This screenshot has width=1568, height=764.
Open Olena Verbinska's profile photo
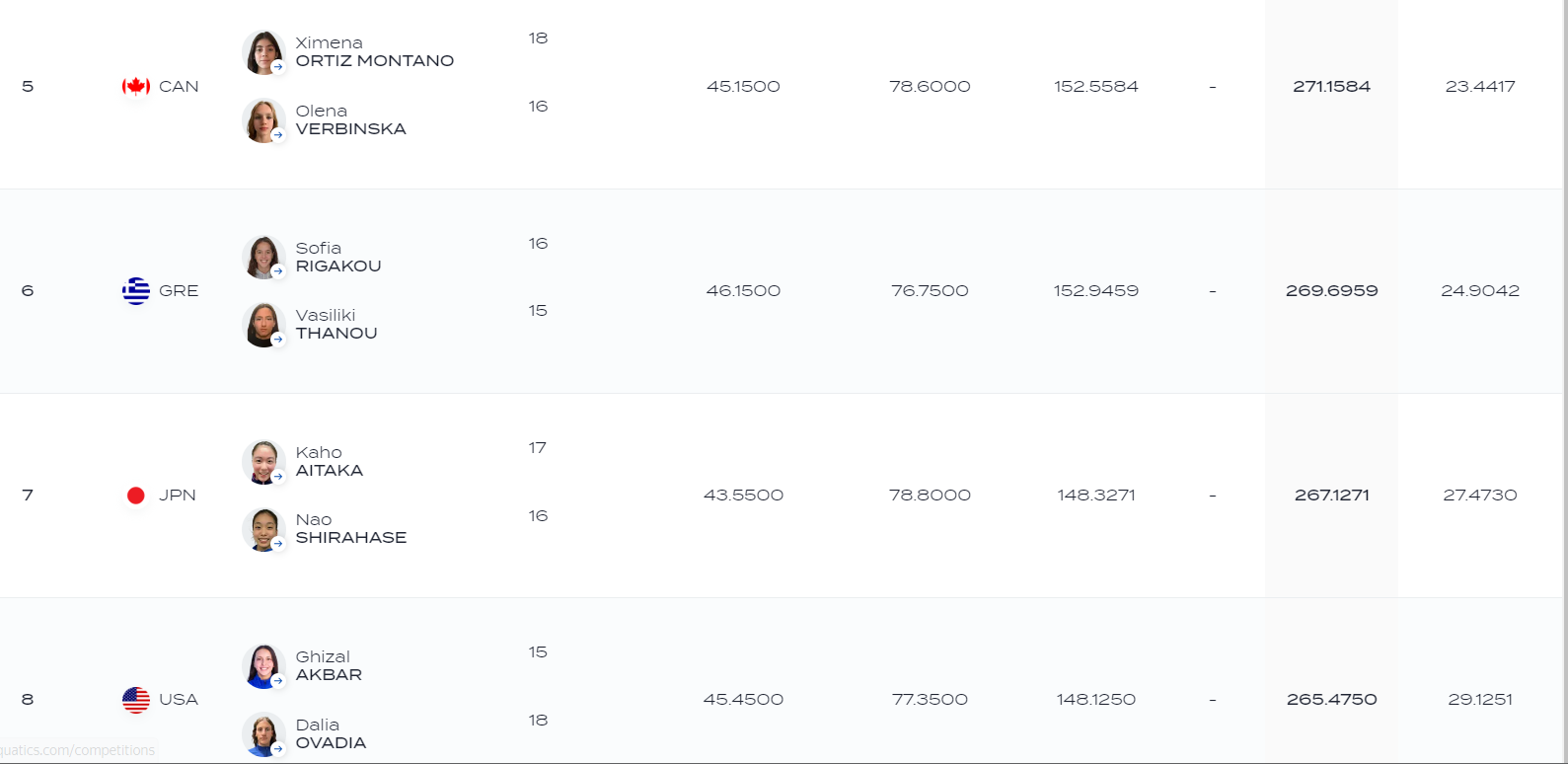pos(263,120)
